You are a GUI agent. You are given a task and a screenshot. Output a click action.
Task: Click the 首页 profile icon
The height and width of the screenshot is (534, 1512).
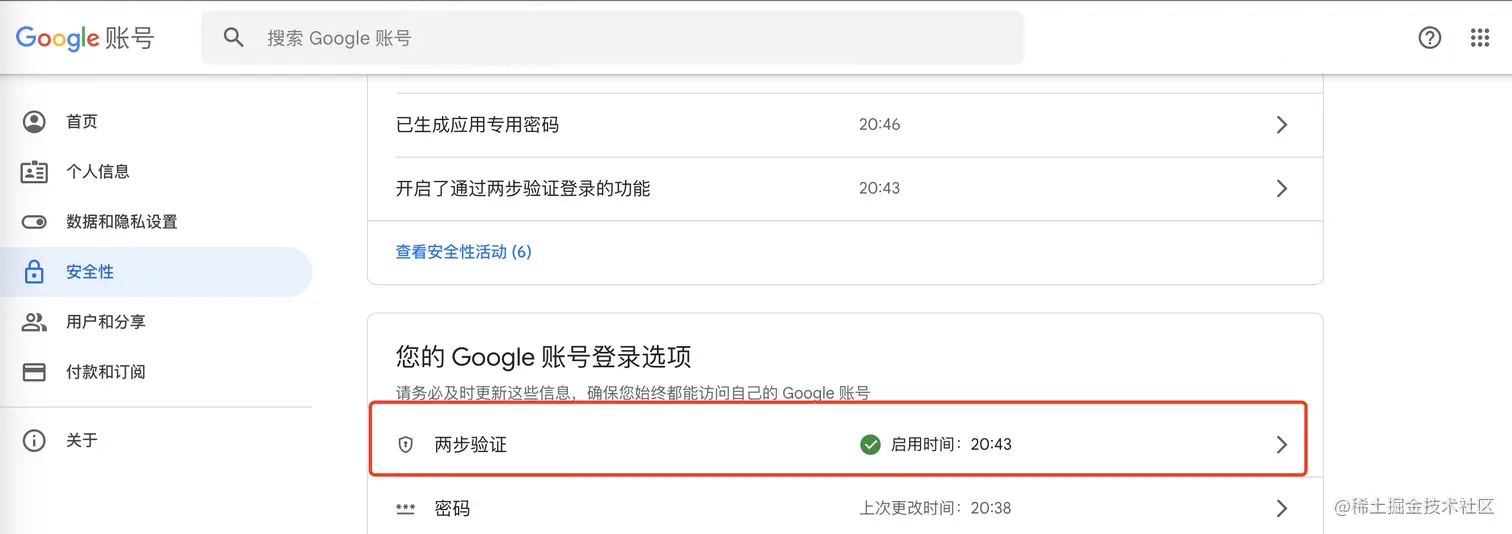click(x=34, y=122)
